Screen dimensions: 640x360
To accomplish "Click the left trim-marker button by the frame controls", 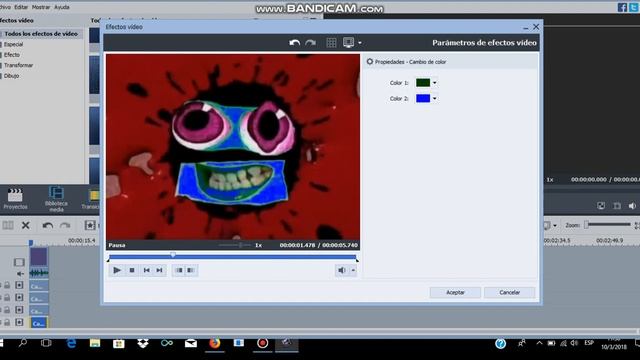I will pyautogui.click(x=179, y=270).
